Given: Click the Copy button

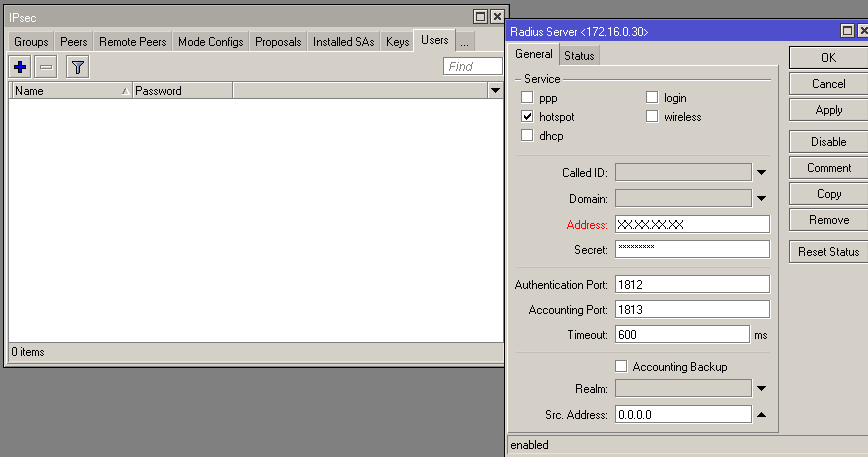Looking at the screenshot, I should (828, 194).
